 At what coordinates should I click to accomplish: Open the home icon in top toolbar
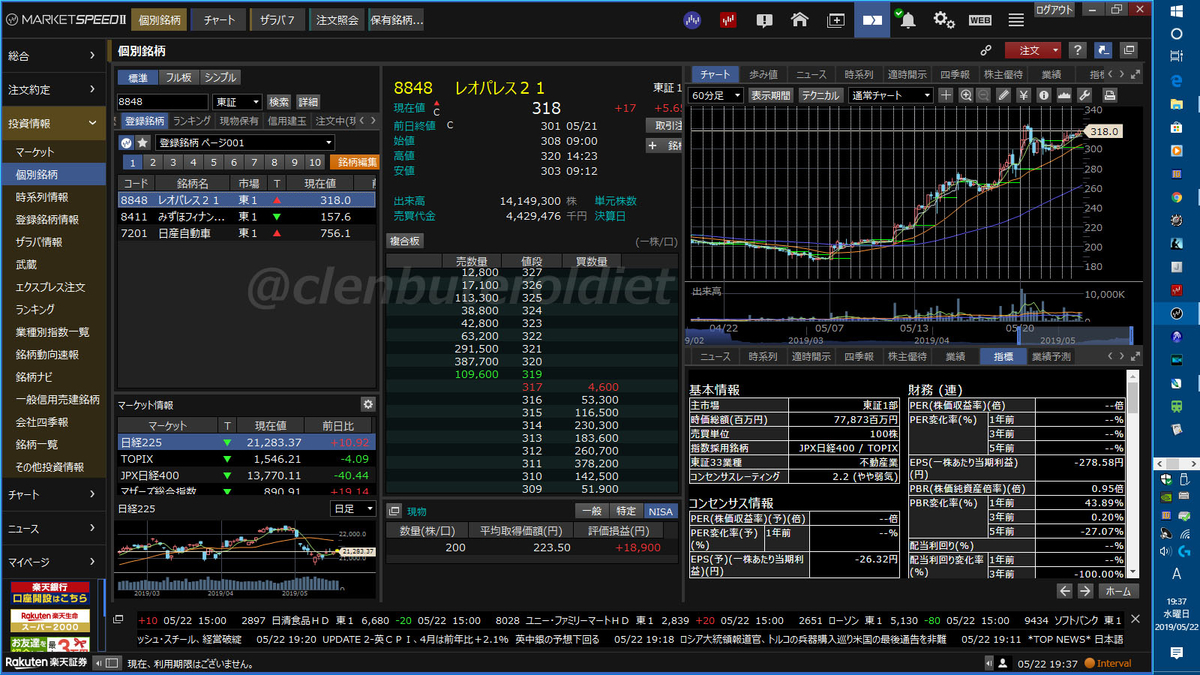799,19
